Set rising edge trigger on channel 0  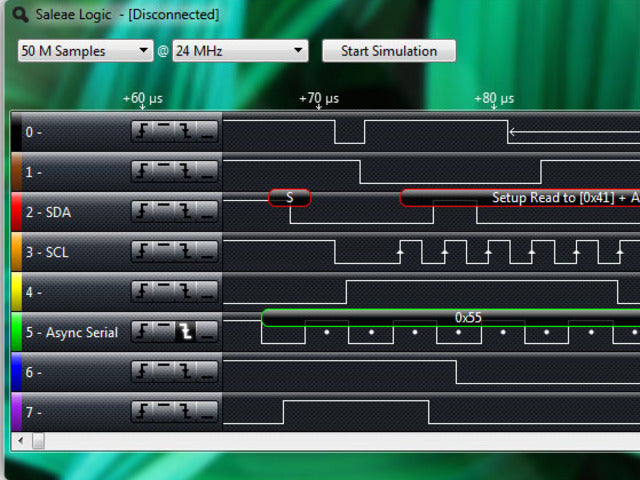coord(144,132)
